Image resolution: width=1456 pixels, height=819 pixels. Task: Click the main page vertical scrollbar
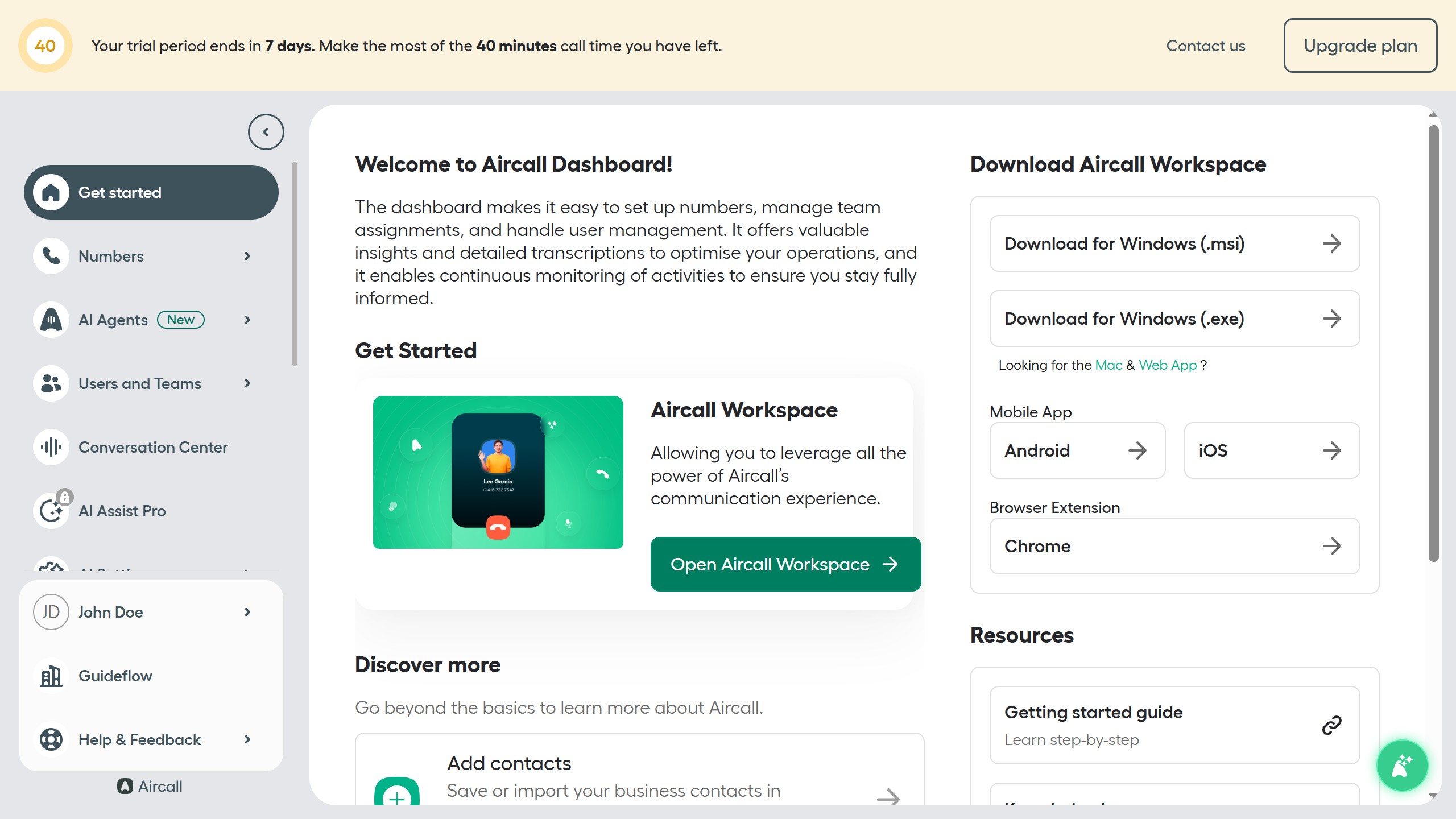(x=1433, y=343)
